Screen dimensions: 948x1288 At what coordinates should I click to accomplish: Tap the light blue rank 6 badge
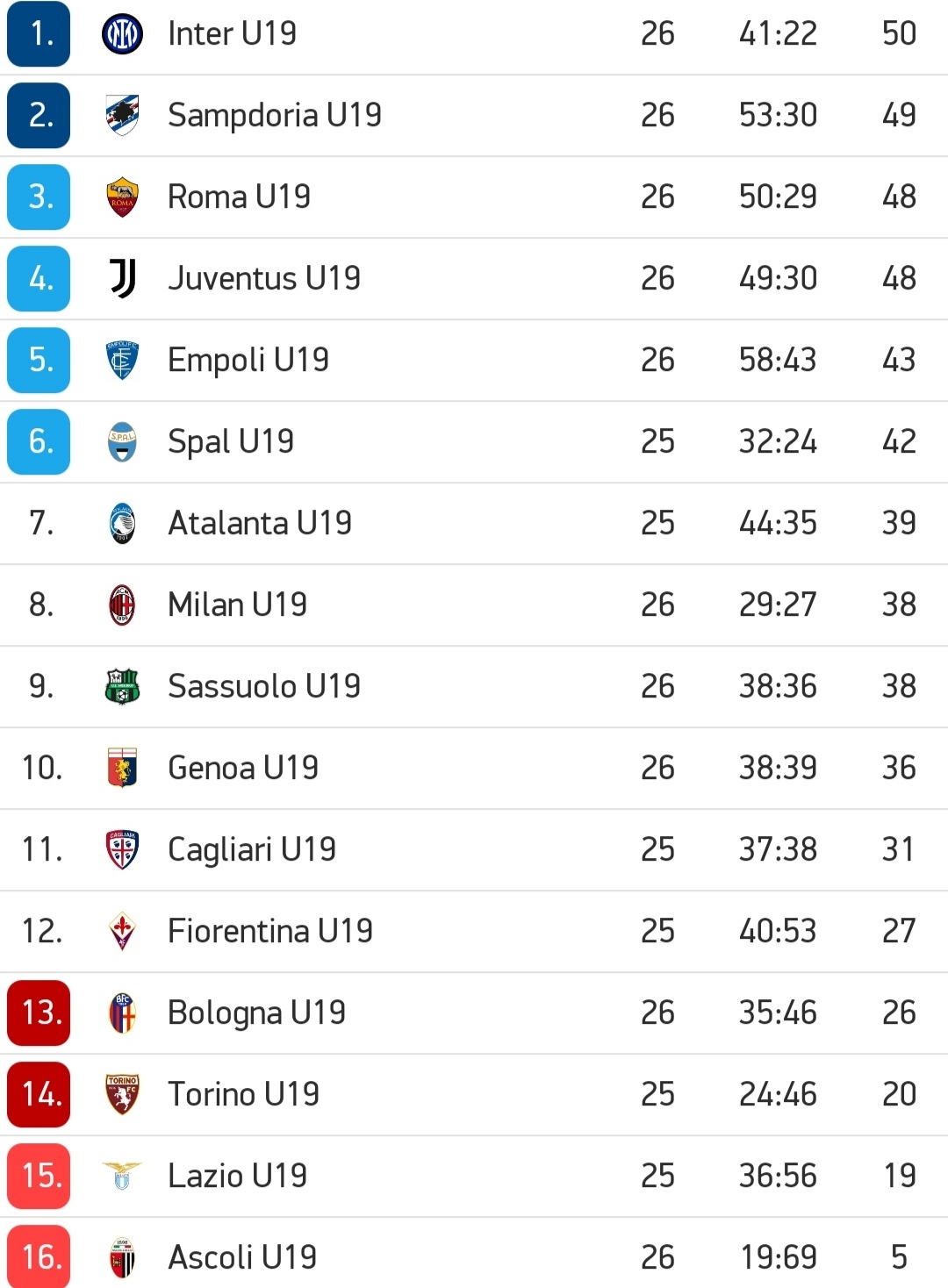point(39,442)
